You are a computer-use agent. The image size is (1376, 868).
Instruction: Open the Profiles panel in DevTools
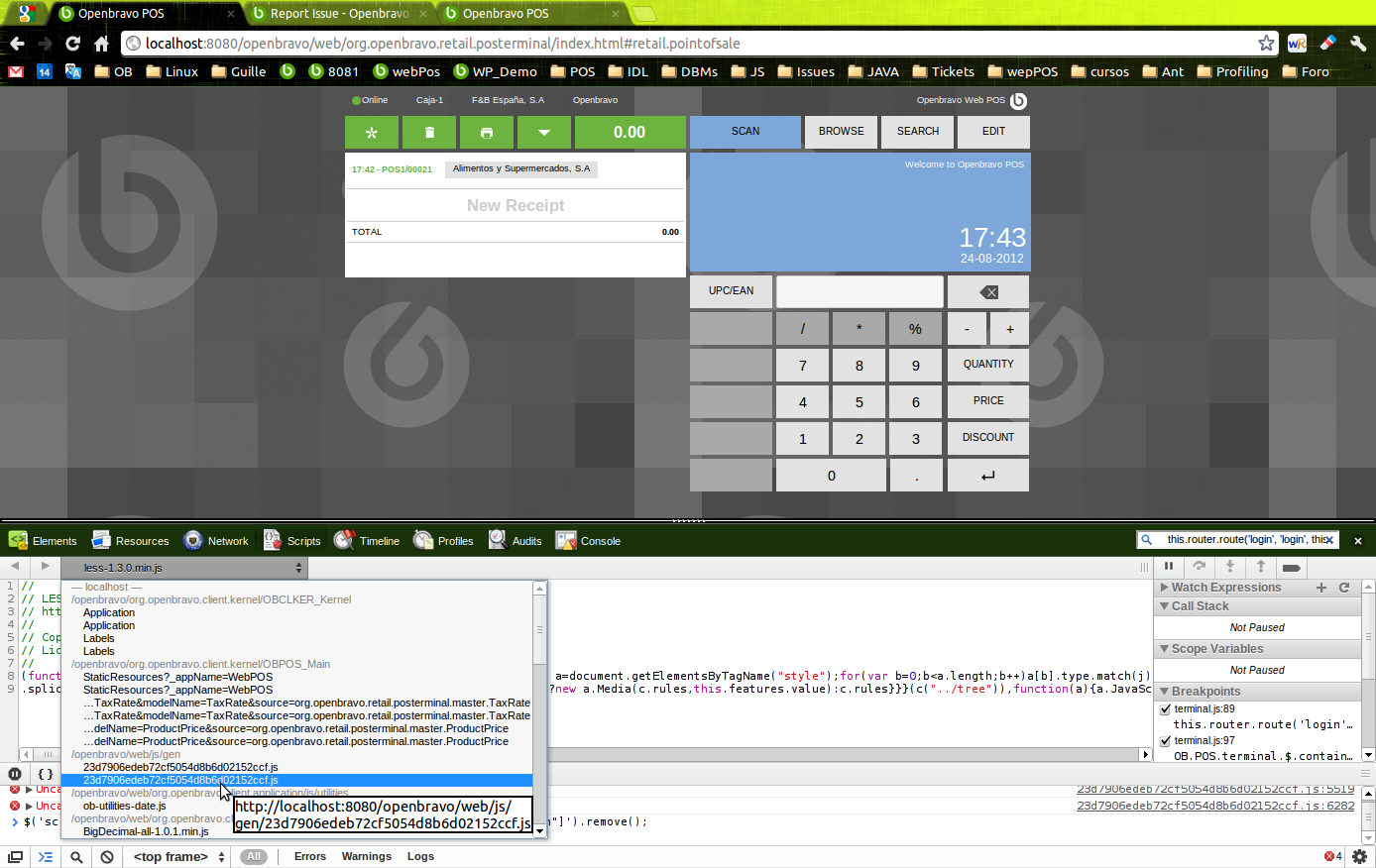(x=443, y=541)
